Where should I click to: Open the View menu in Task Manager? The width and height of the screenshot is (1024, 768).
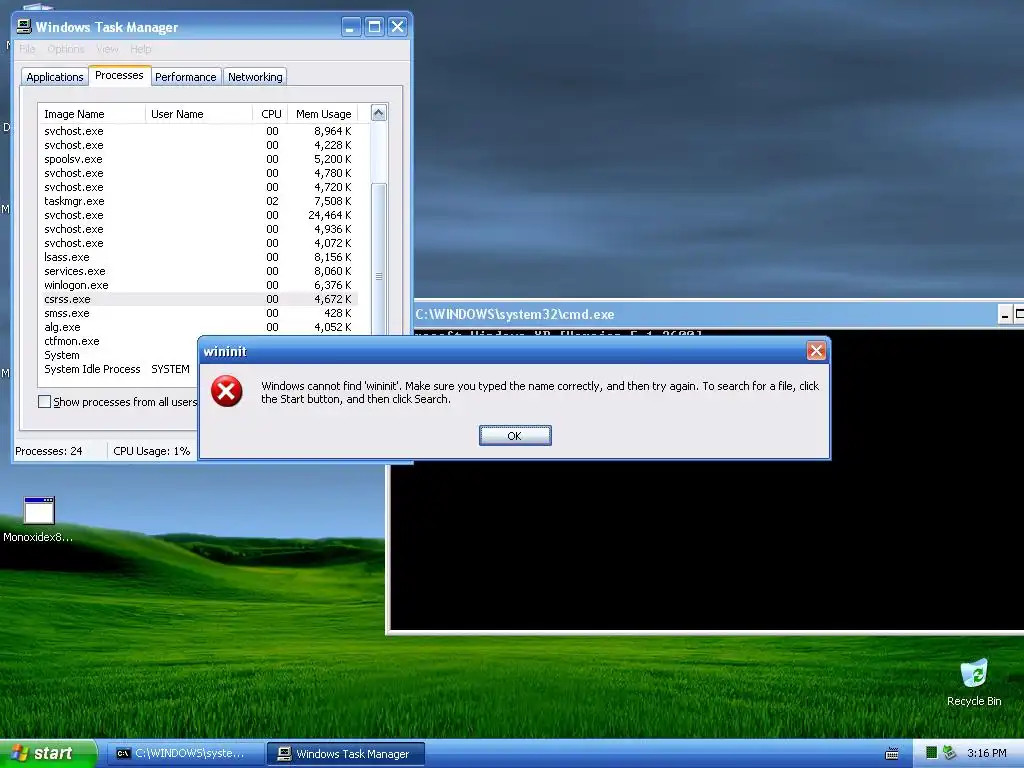coord(107,49)
